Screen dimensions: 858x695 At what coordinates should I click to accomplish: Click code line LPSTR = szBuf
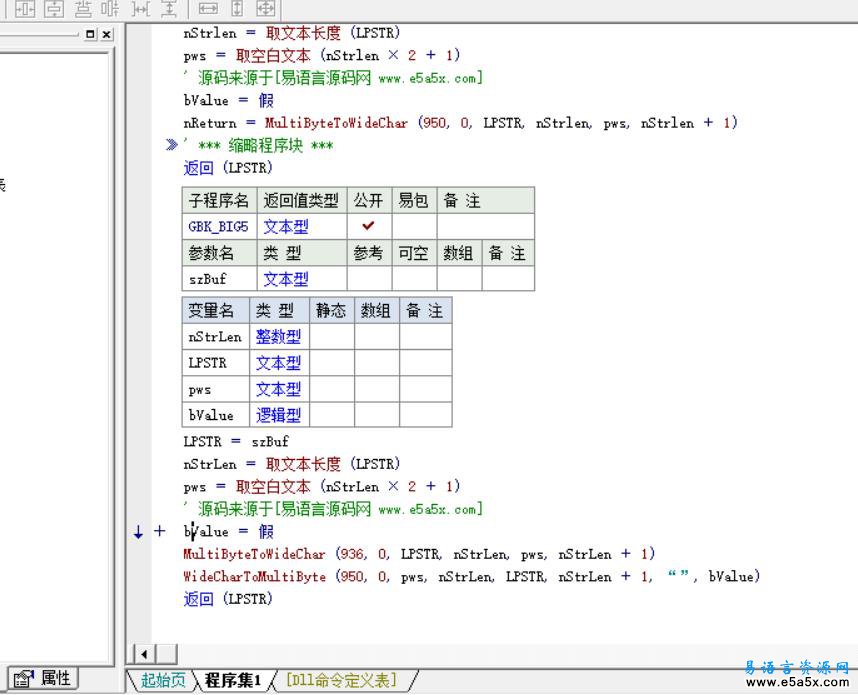click(x=236, y=441)
